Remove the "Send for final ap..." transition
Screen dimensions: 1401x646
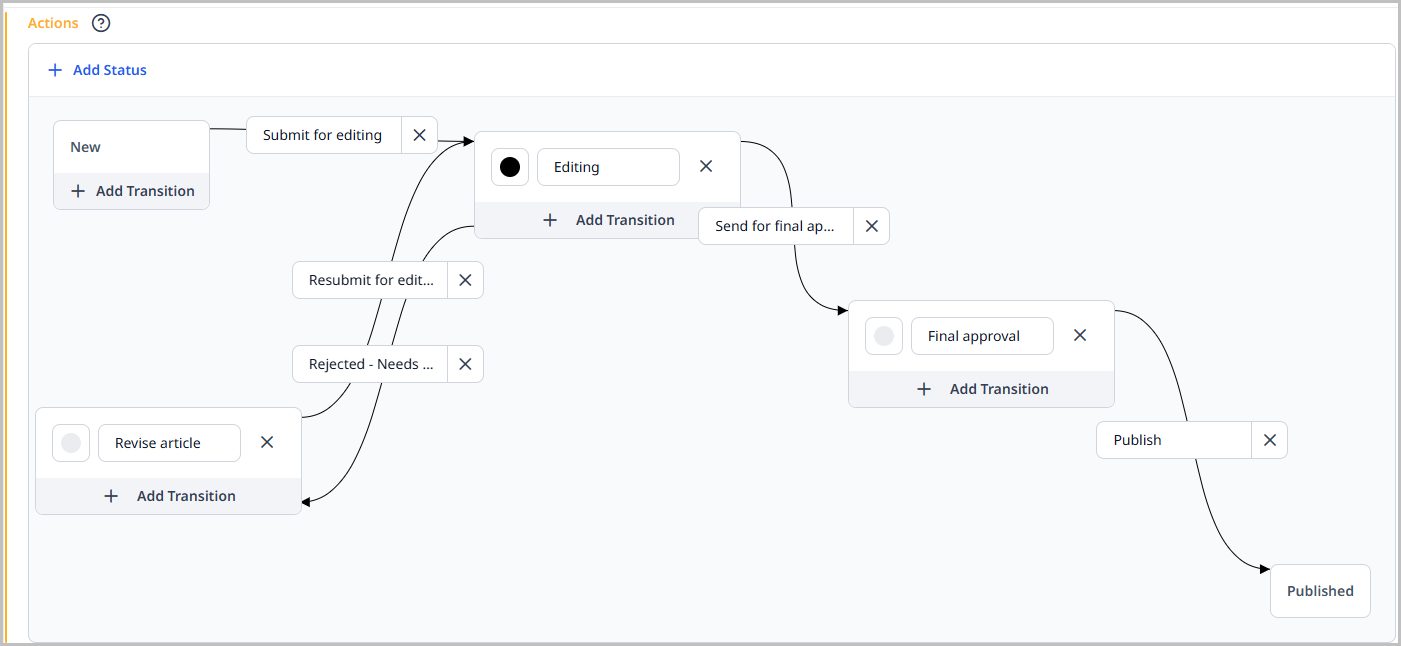pos(870,225)
